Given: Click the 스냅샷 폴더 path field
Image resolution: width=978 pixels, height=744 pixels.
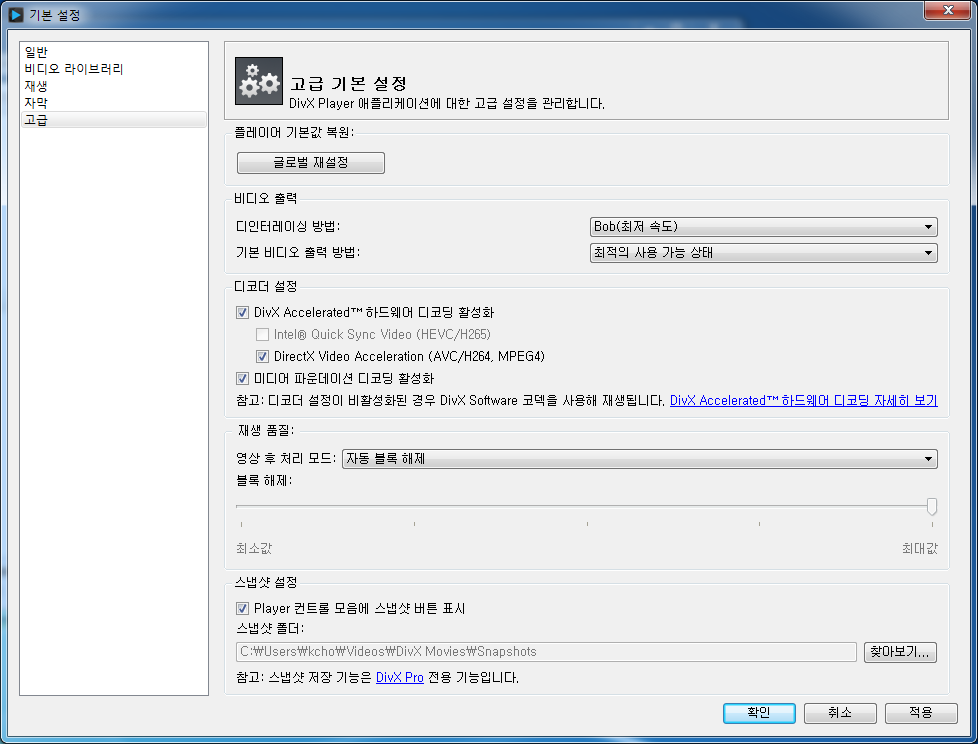Looking at the screenshot, I should (x=546, y=652).
